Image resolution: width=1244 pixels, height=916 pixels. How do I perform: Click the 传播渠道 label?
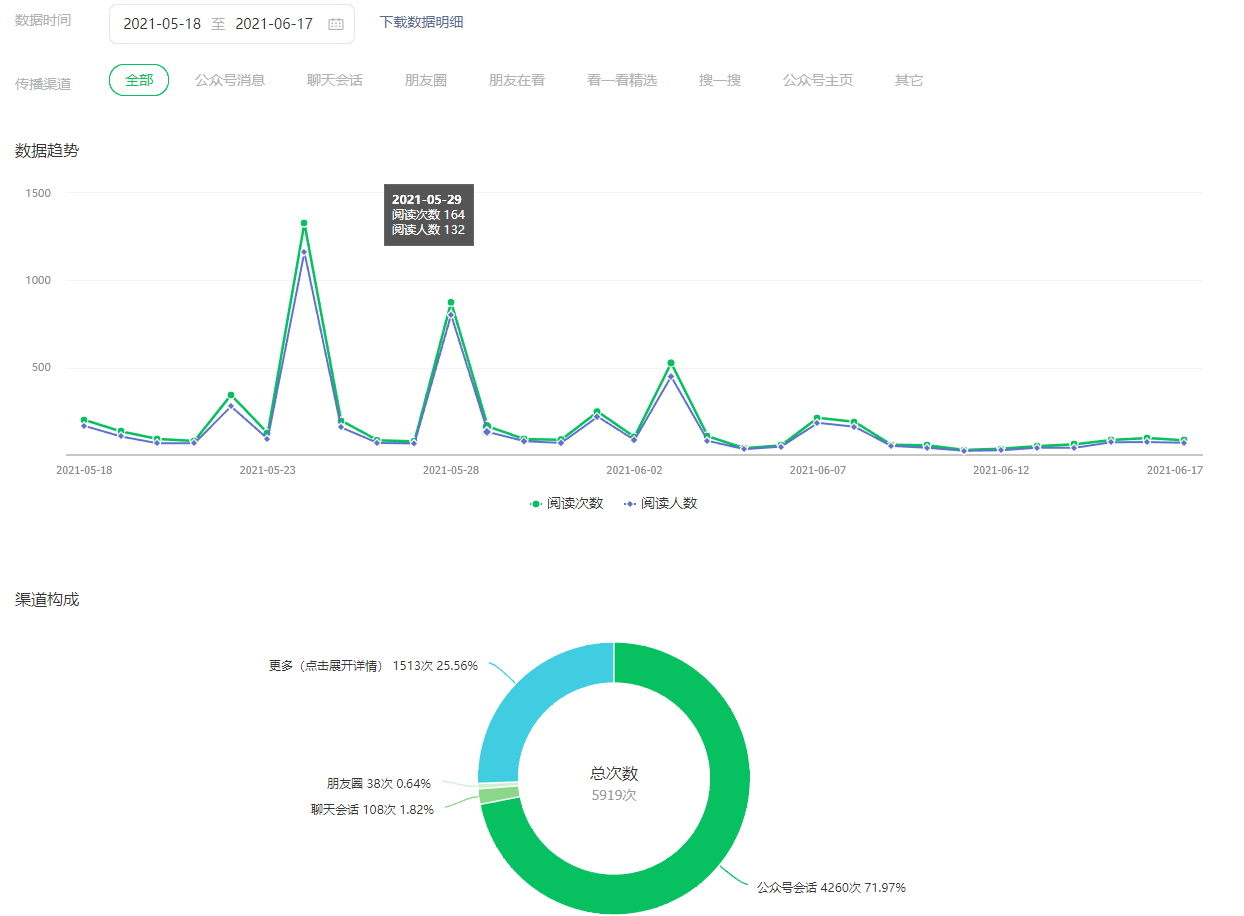[43, 84]
